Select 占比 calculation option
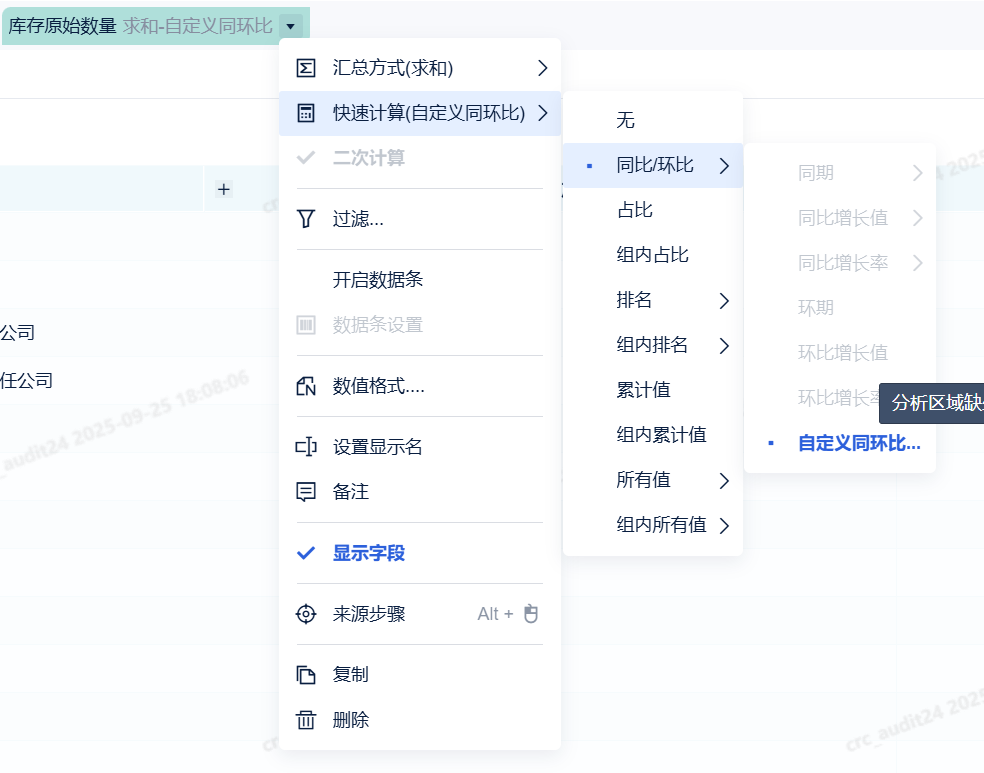Screen dimensions: 984x773 [653, 210]
